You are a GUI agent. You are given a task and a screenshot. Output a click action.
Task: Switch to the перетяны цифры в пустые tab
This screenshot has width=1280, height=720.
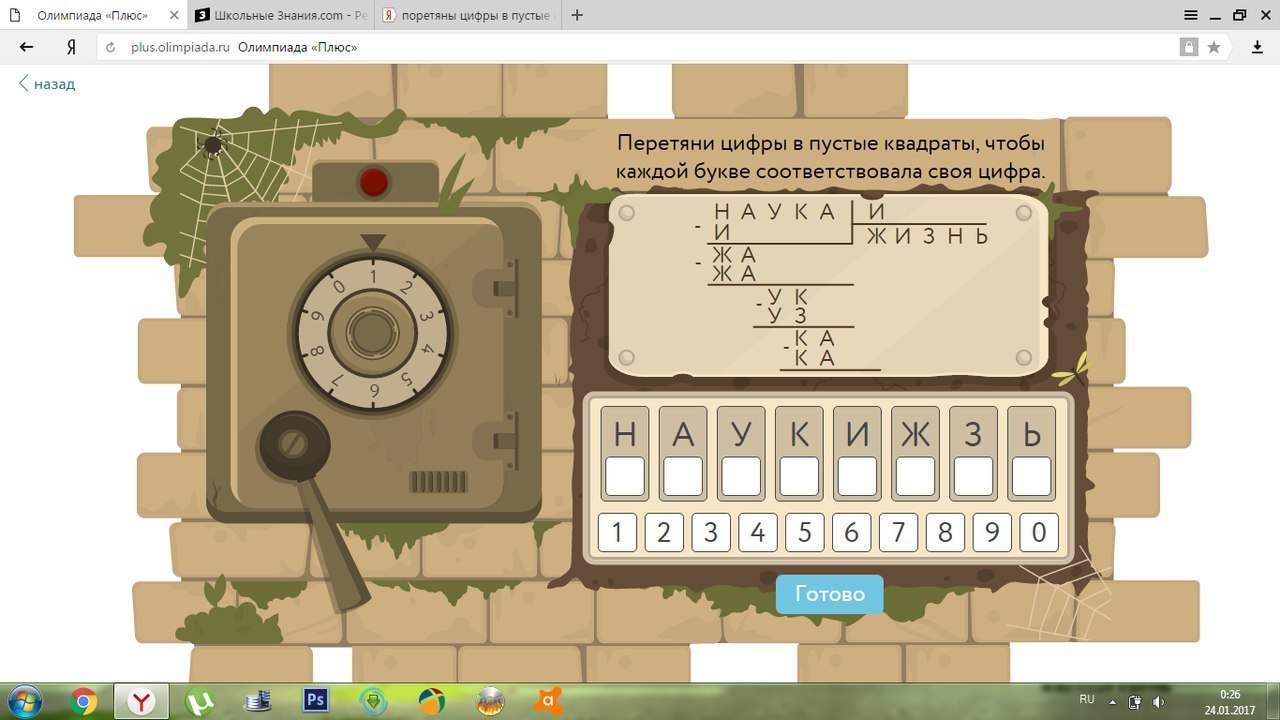(x=467, y=15)
